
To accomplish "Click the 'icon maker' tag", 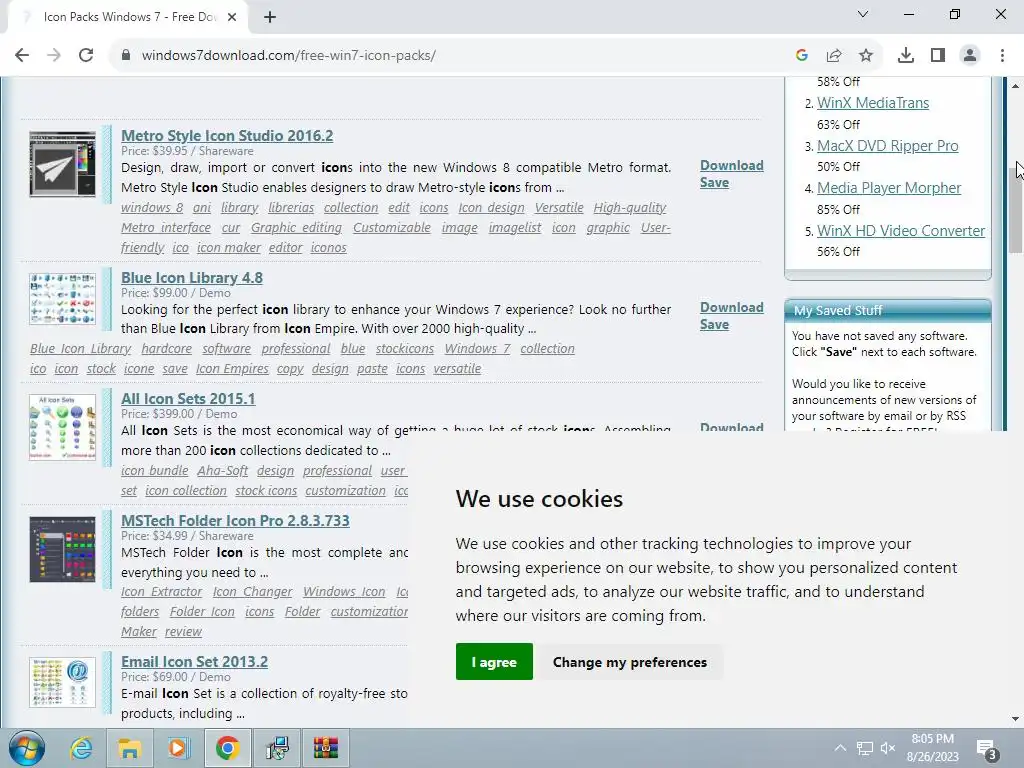I will coord(229,248).
